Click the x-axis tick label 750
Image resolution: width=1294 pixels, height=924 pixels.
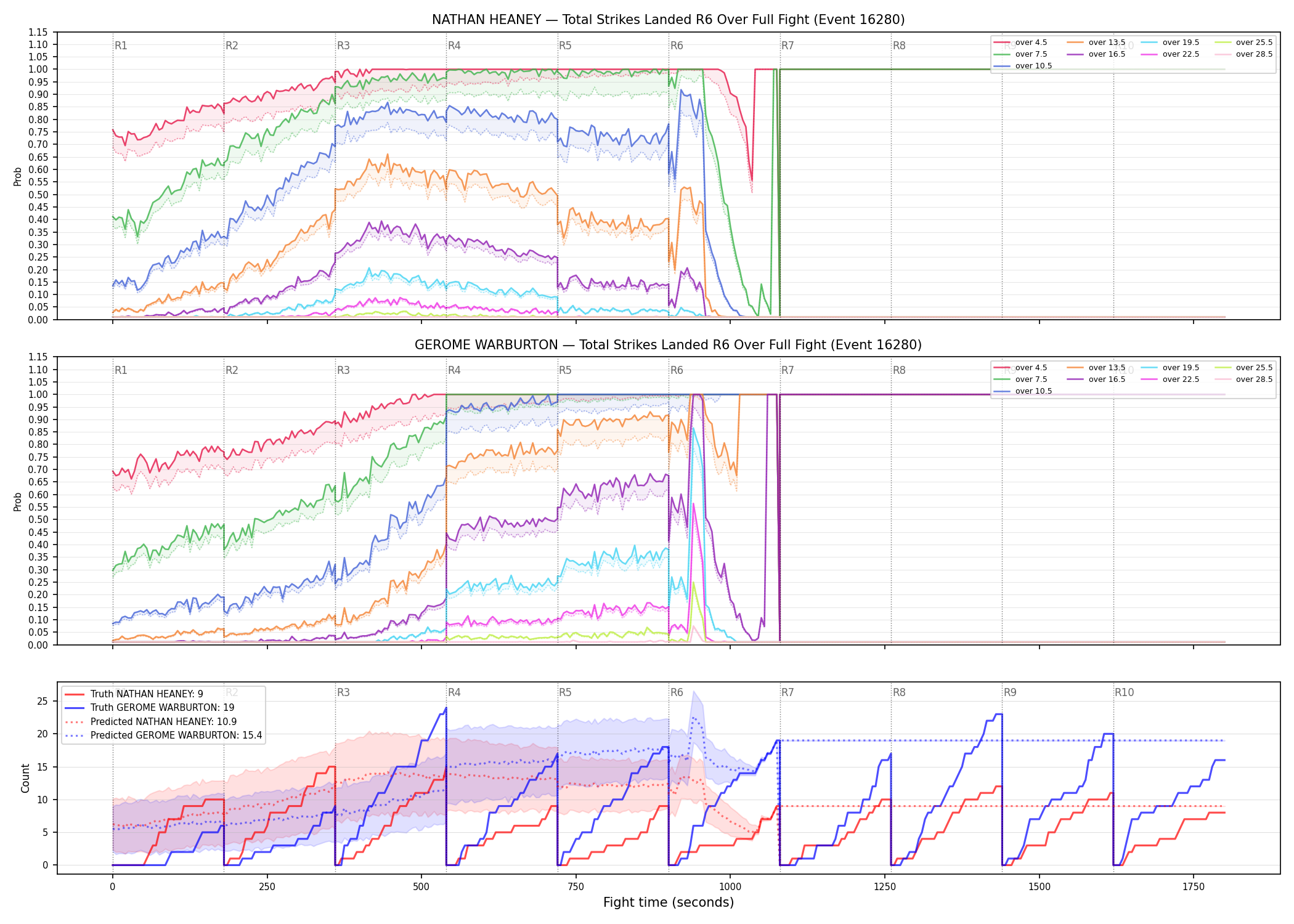tap(576, 887)
